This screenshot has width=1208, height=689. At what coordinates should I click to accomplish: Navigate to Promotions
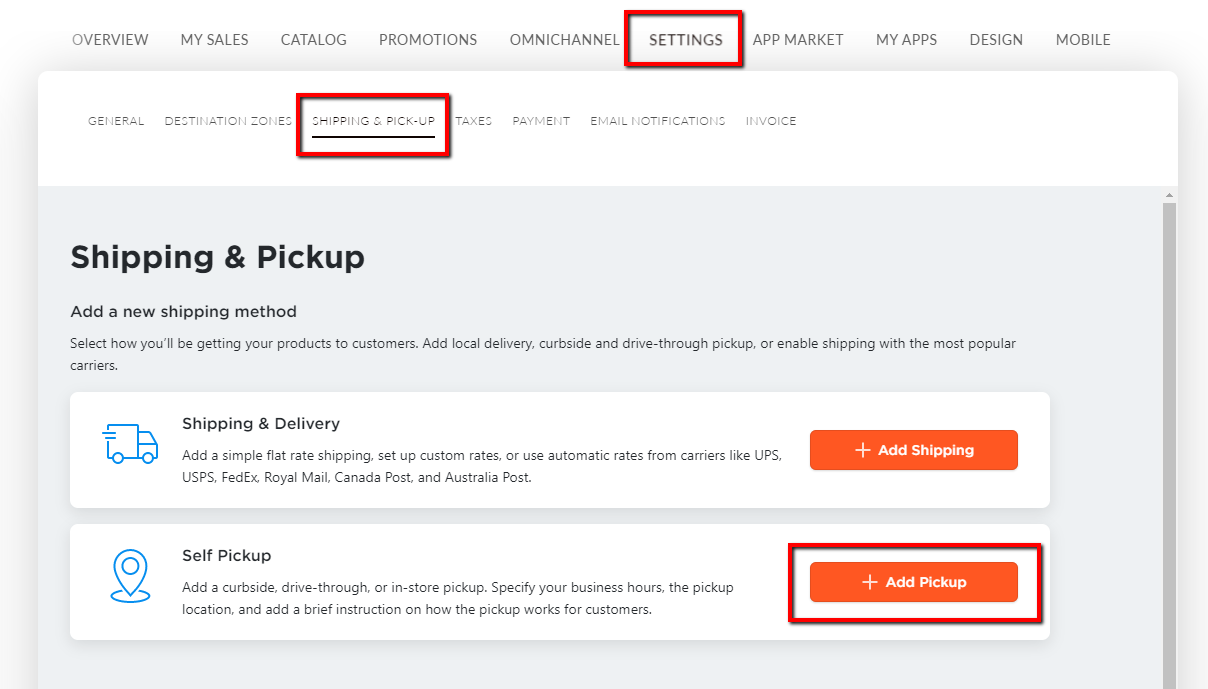click(x=428, y=40)
